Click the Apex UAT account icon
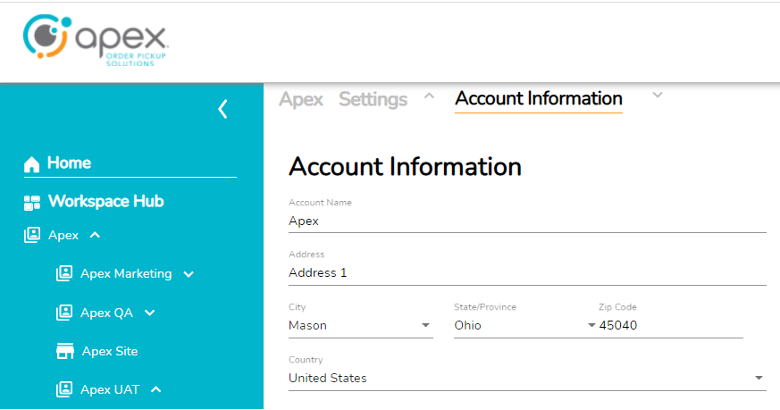 [x=65, y=389]
